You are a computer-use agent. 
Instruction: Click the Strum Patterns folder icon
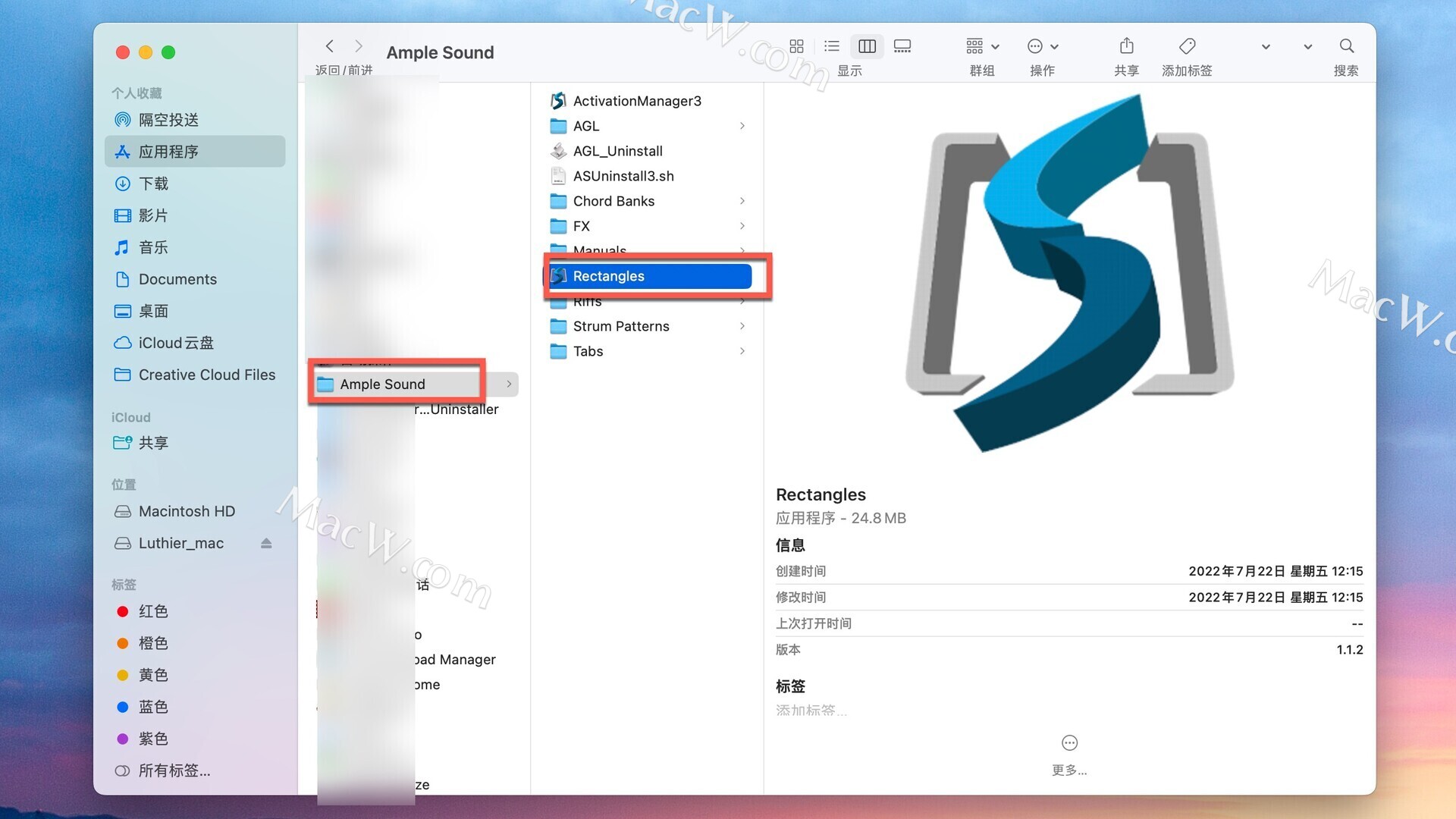[559, 326]
